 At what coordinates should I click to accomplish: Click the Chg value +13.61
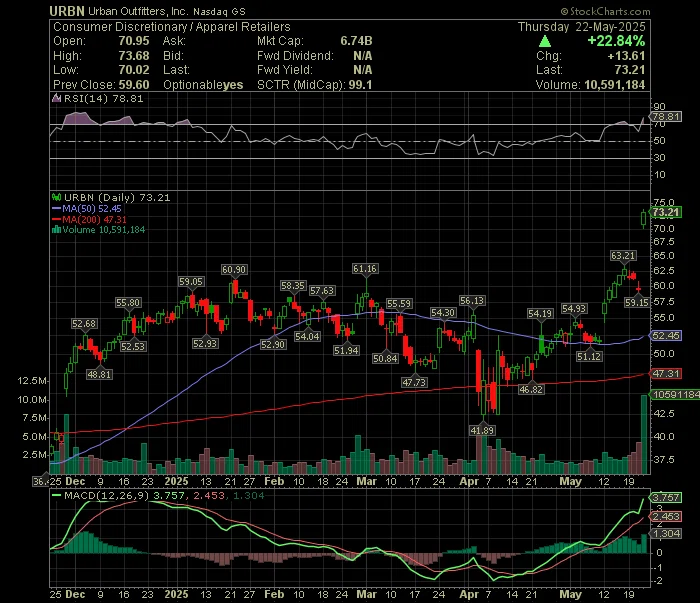626,56
